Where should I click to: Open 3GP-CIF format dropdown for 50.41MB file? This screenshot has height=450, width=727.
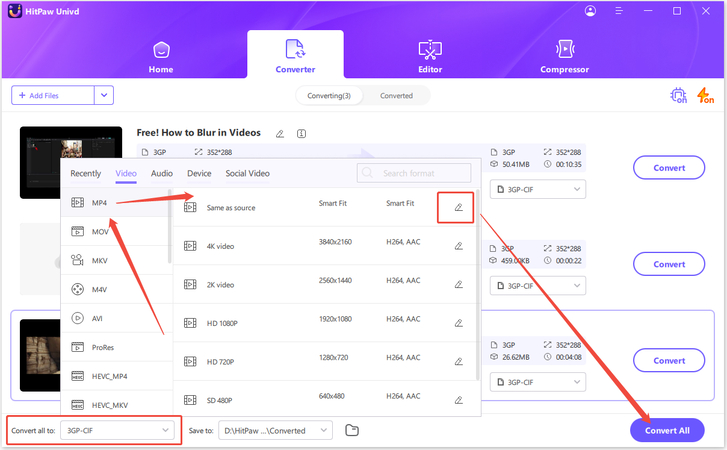pyautogui.click(x=538, y=189)
